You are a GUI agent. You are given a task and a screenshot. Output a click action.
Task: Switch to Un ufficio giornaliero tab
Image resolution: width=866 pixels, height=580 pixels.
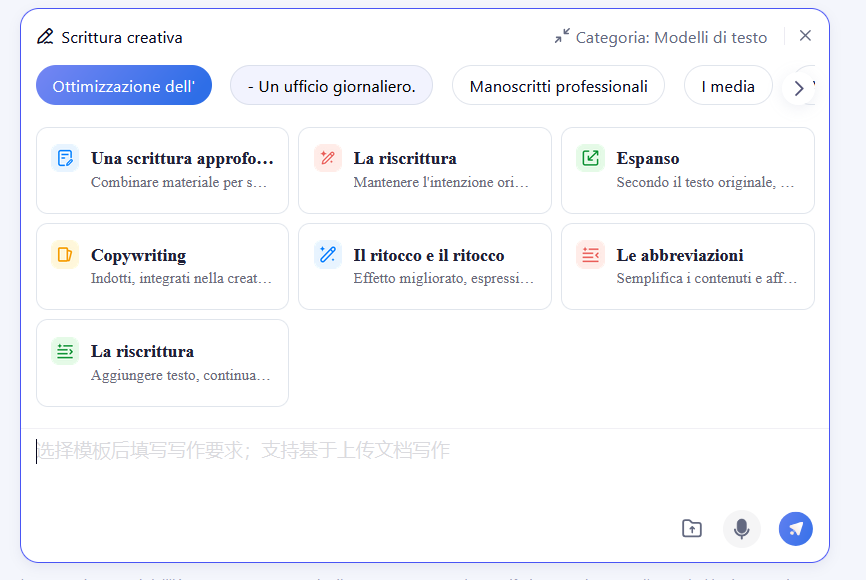pos(331,86)
